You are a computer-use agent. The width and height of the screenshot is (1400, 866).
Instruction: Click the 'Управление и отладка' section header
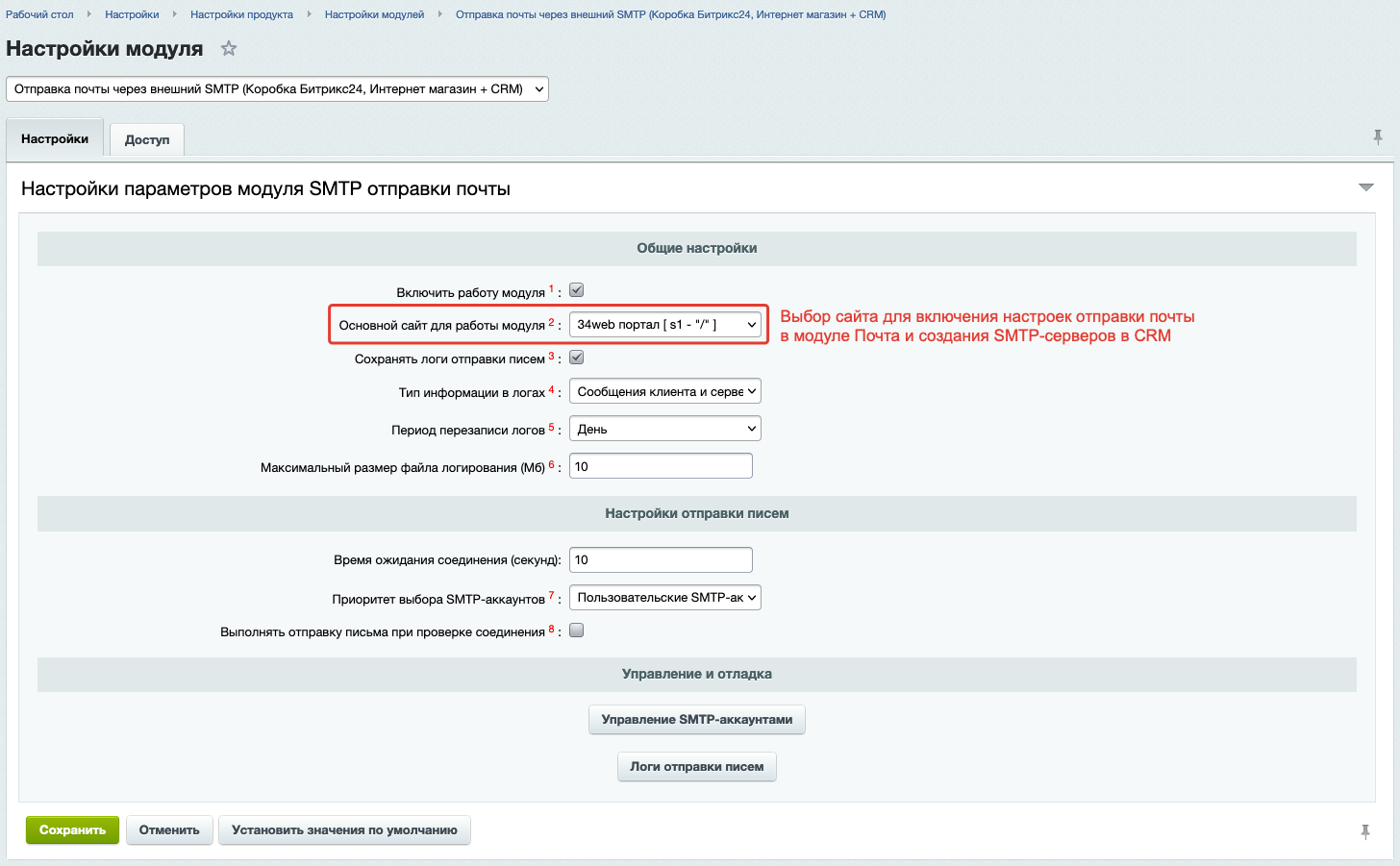[x=697, y=674]
